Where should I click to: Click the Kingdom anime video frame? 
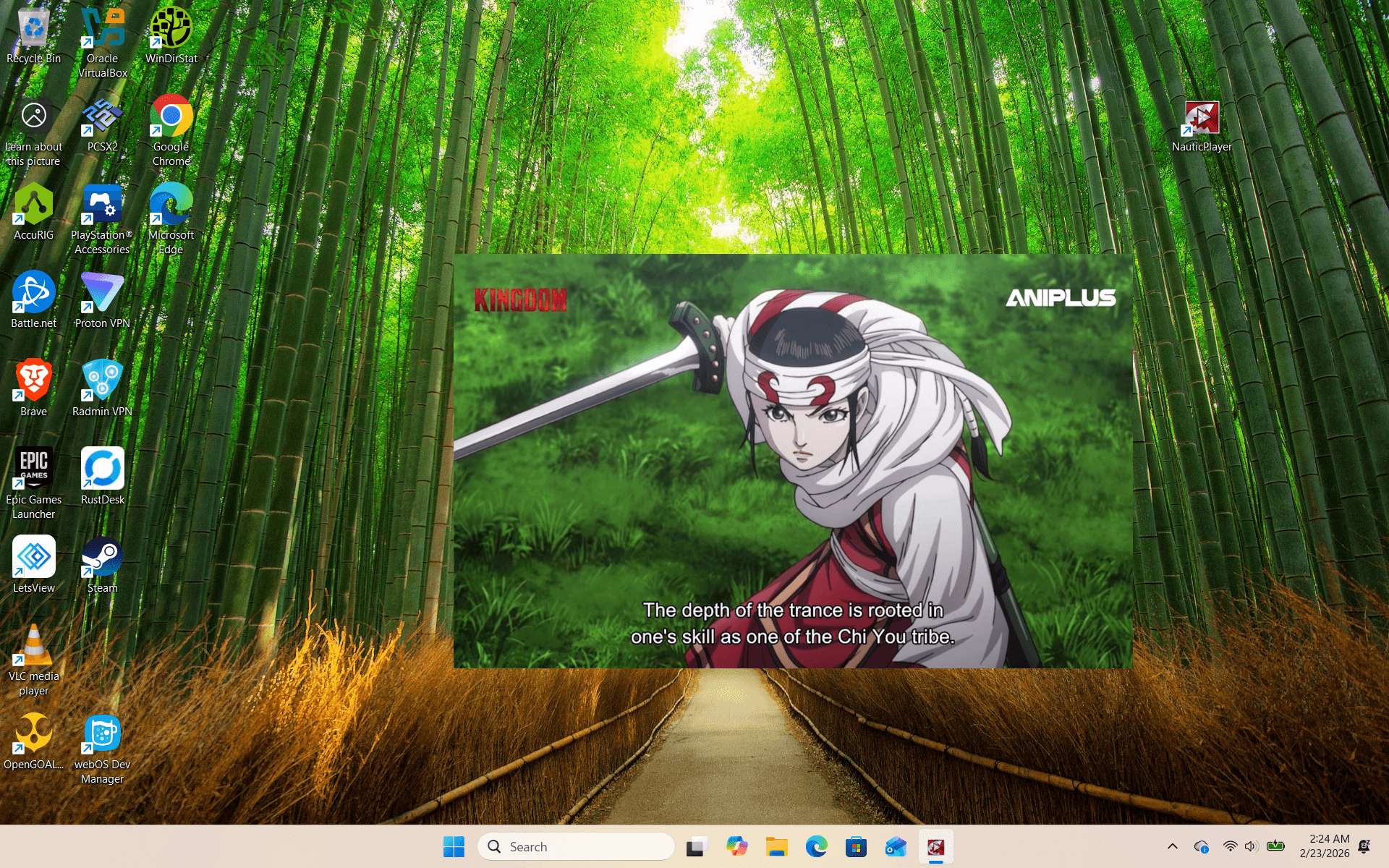(792, 461)
